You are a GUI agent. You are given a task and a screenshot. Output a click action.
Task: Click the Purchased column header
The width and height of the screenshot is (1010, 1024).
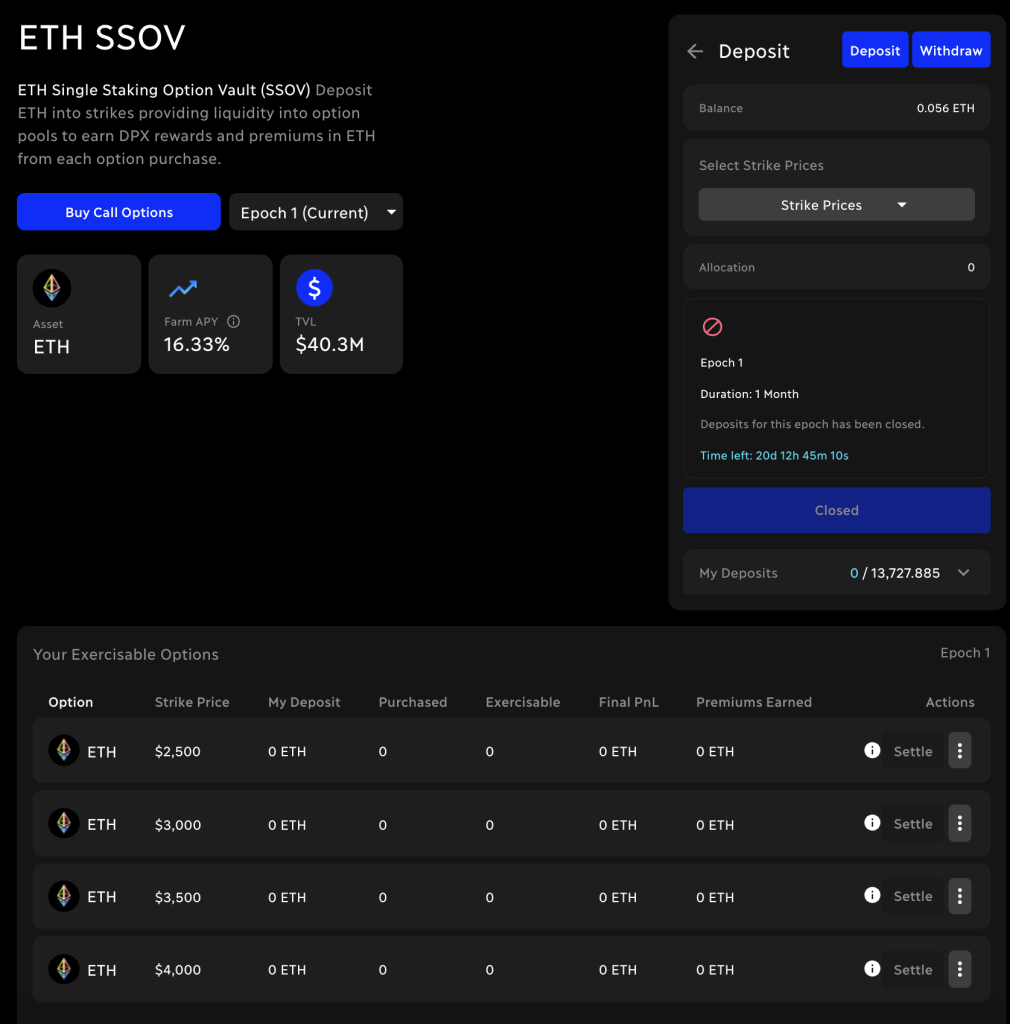tap(413, 702)
